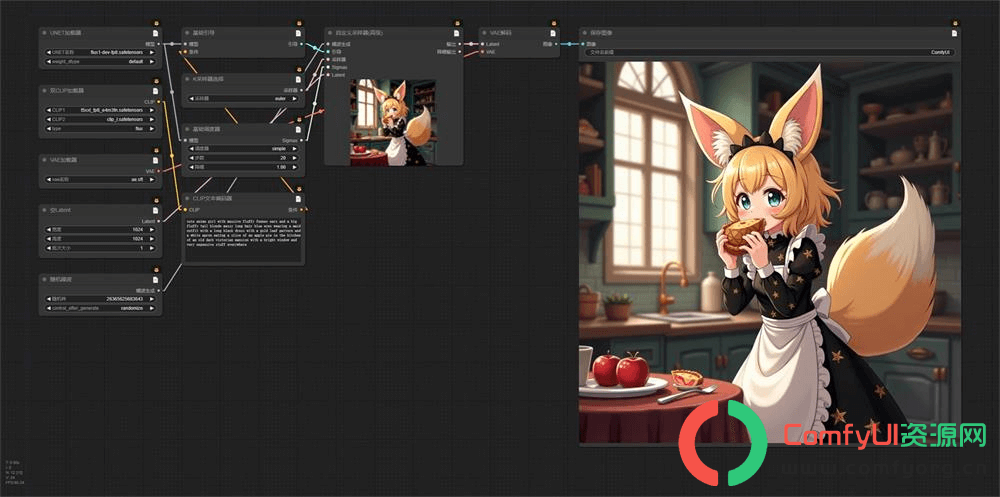
Task: Click the orange badge icon above the 自定义采样器 node
Action: coord(458,23)
